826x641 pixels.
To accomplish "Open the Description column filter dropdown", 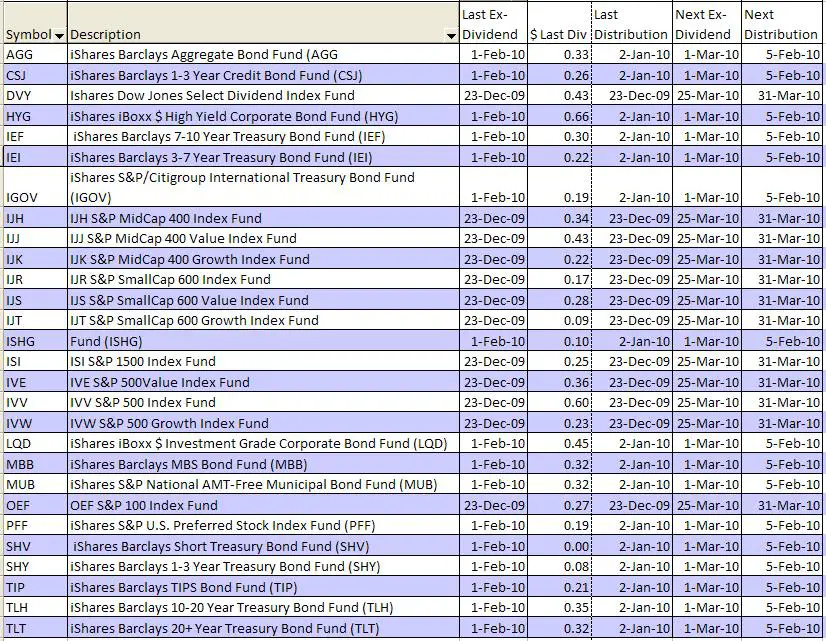I will click(x=451, y=36).
